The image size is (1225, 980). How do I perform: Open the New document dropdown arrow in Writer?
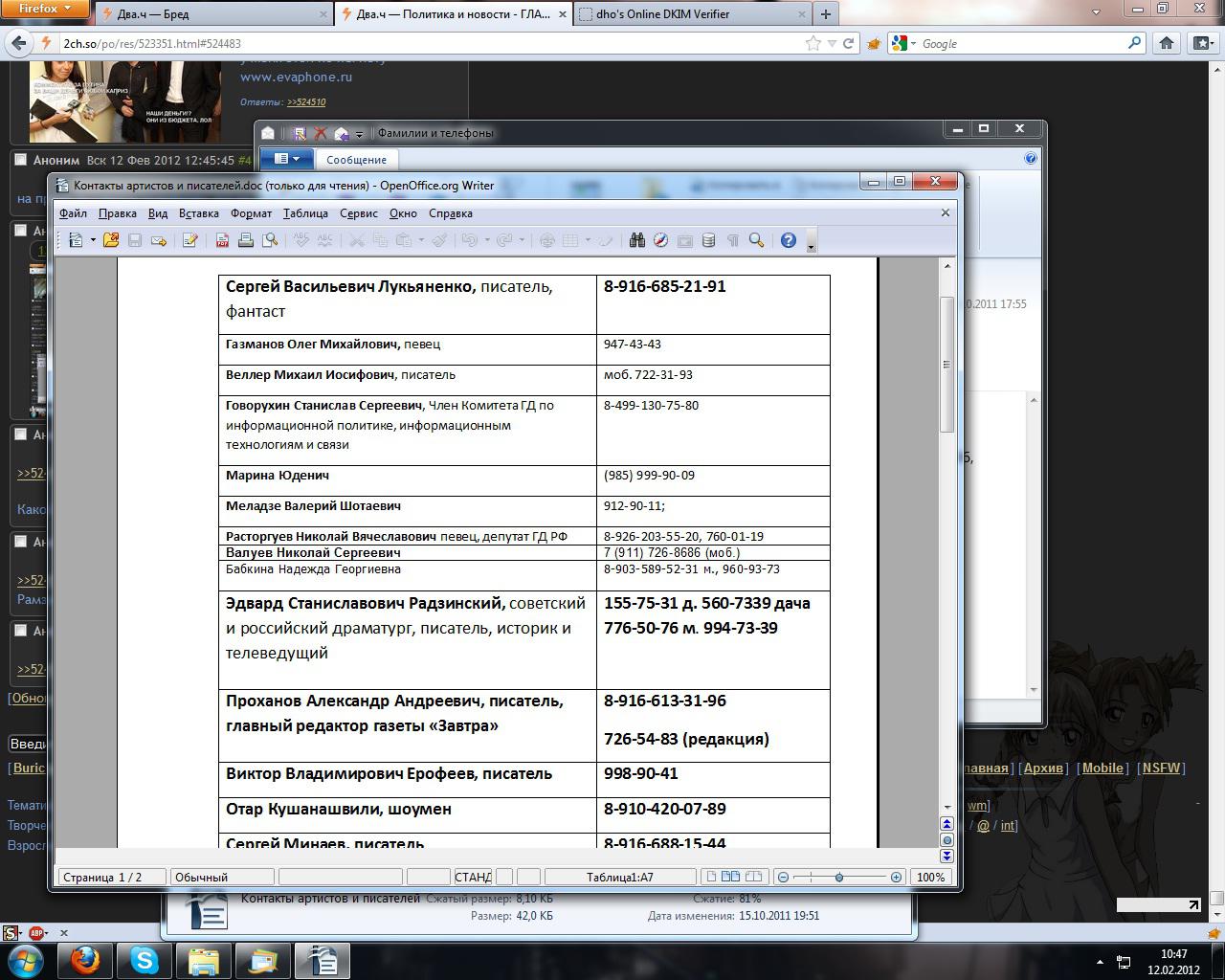tap(93, 240)
